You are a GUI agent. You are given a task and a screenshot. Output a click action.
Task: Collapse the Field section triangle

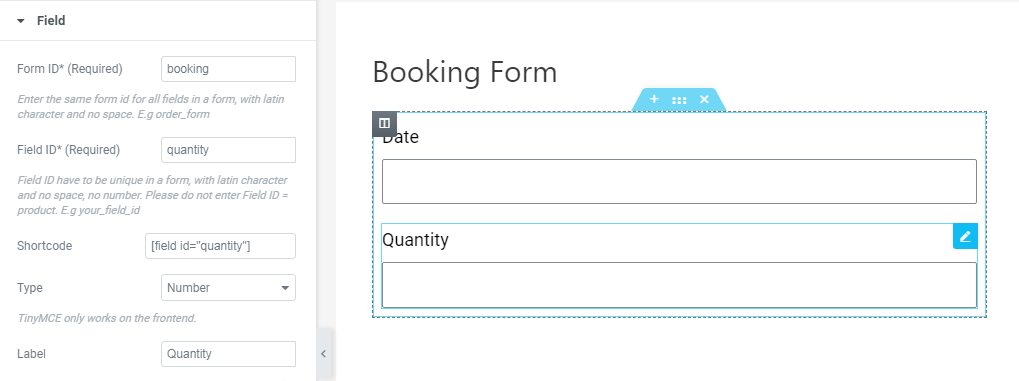(x=21, y=21)
